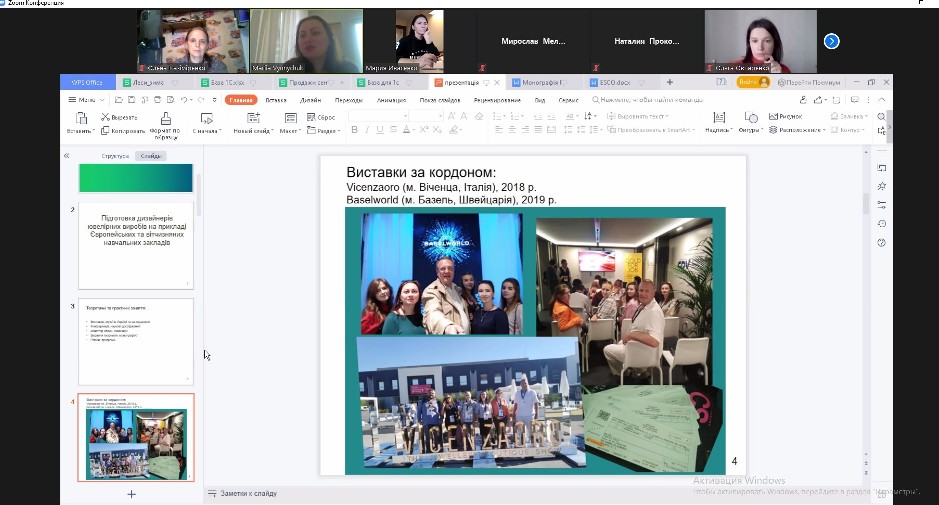Select slide 2 thumbnail in the panel
This screenshot has height=505, width=939.
coord(136,245)
